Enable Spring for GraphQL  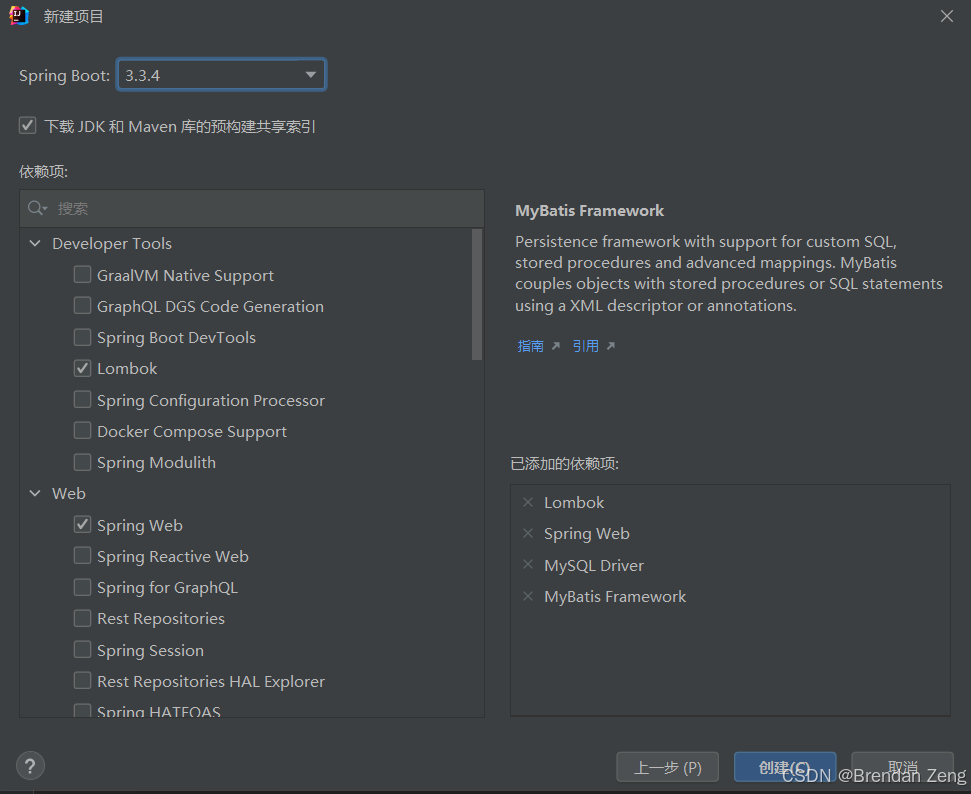[x=82, y=587]
